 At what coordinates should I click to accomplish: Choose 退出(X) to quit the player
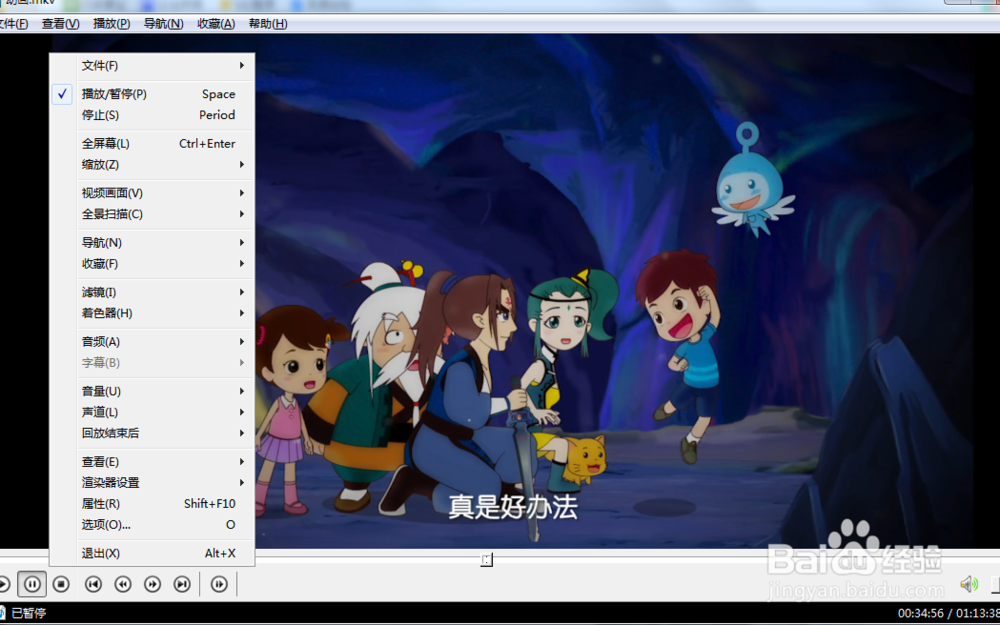click(x=152, y=554)
